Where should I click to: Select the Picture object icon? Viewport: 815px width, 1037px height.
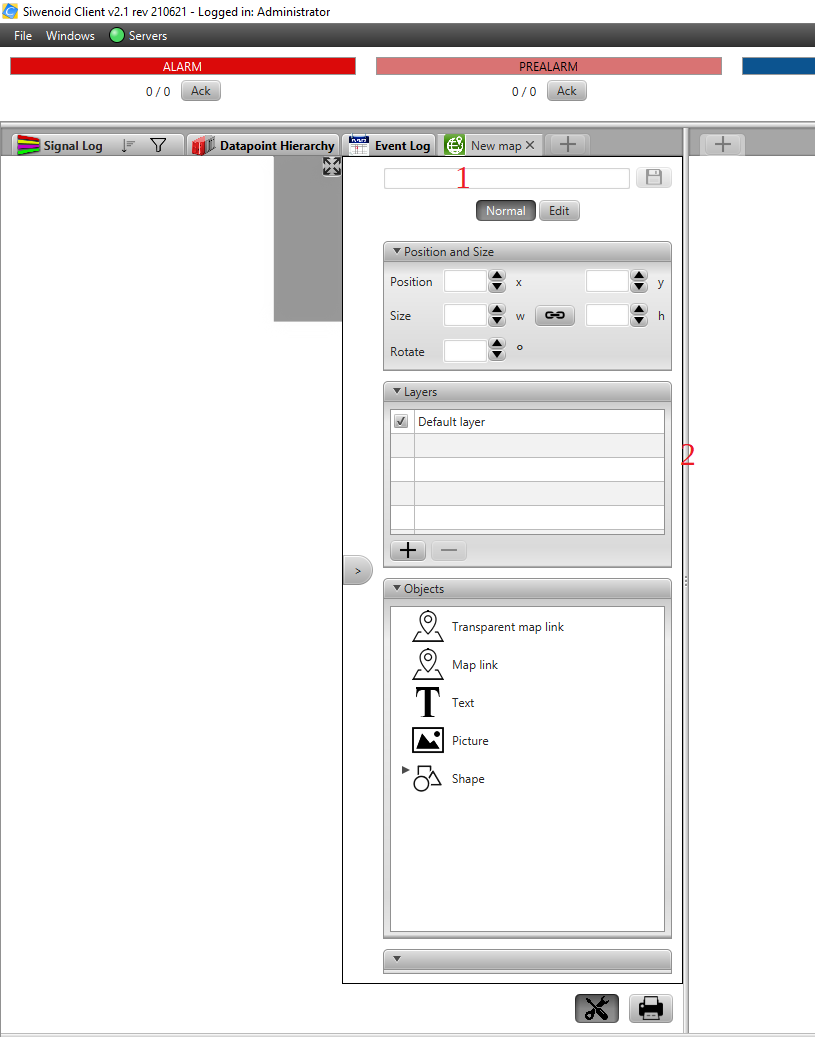(x=428, y=741)
